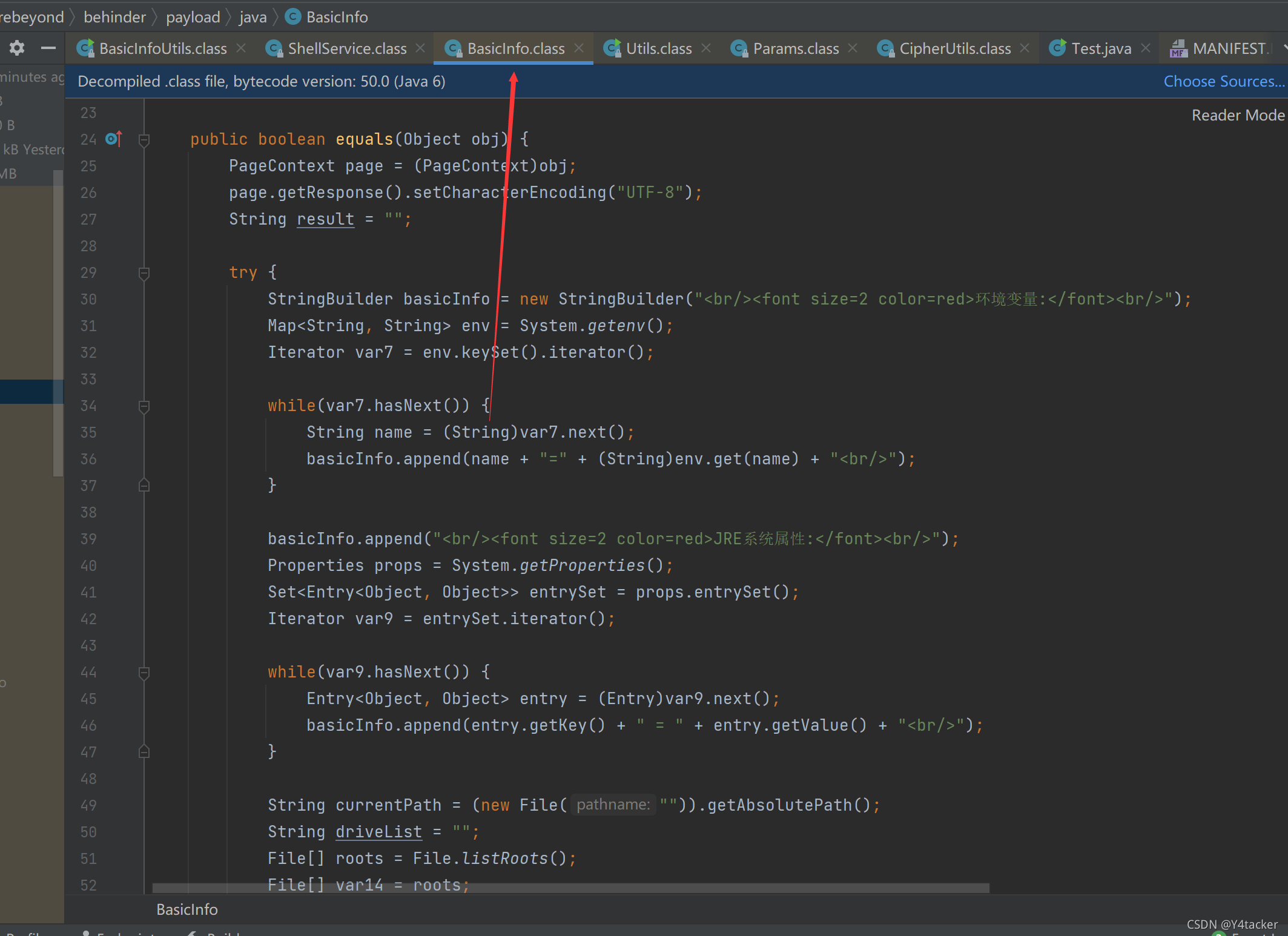Collapse the while var9 loop fold marker
The height and width of the screenshot is (936, 1288).
[144, 673]
